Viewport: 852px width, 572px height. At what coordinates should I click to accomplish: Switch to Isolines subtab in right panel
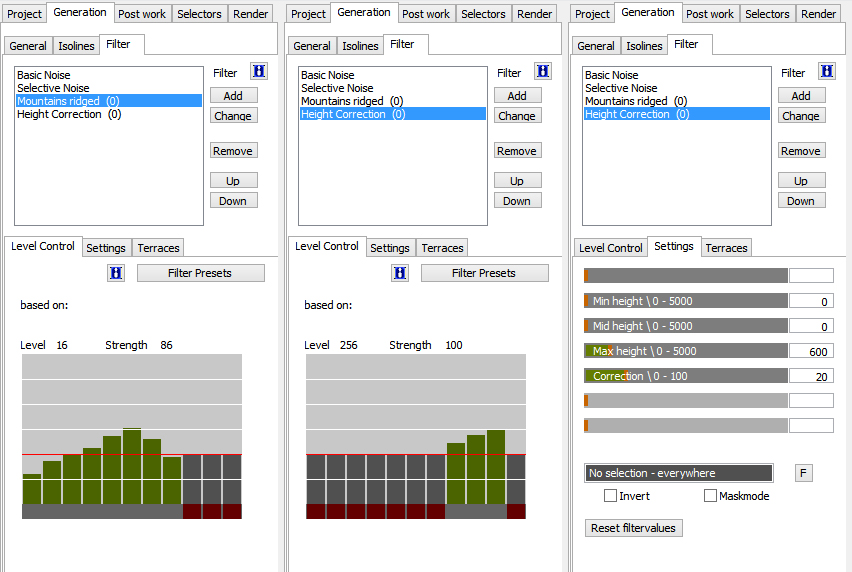point(644,46)
